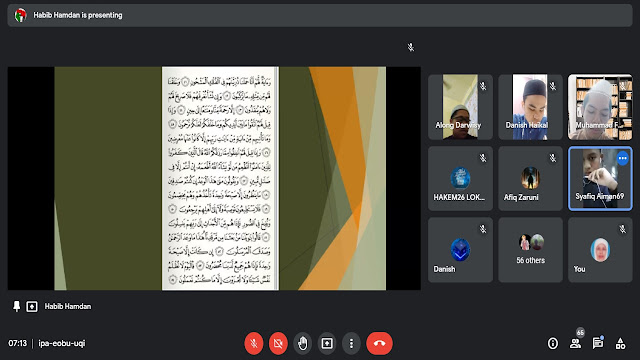Screen dimensions: 640x360
Task: Unmute the microphone in call controls
Action: pos(253,343)
